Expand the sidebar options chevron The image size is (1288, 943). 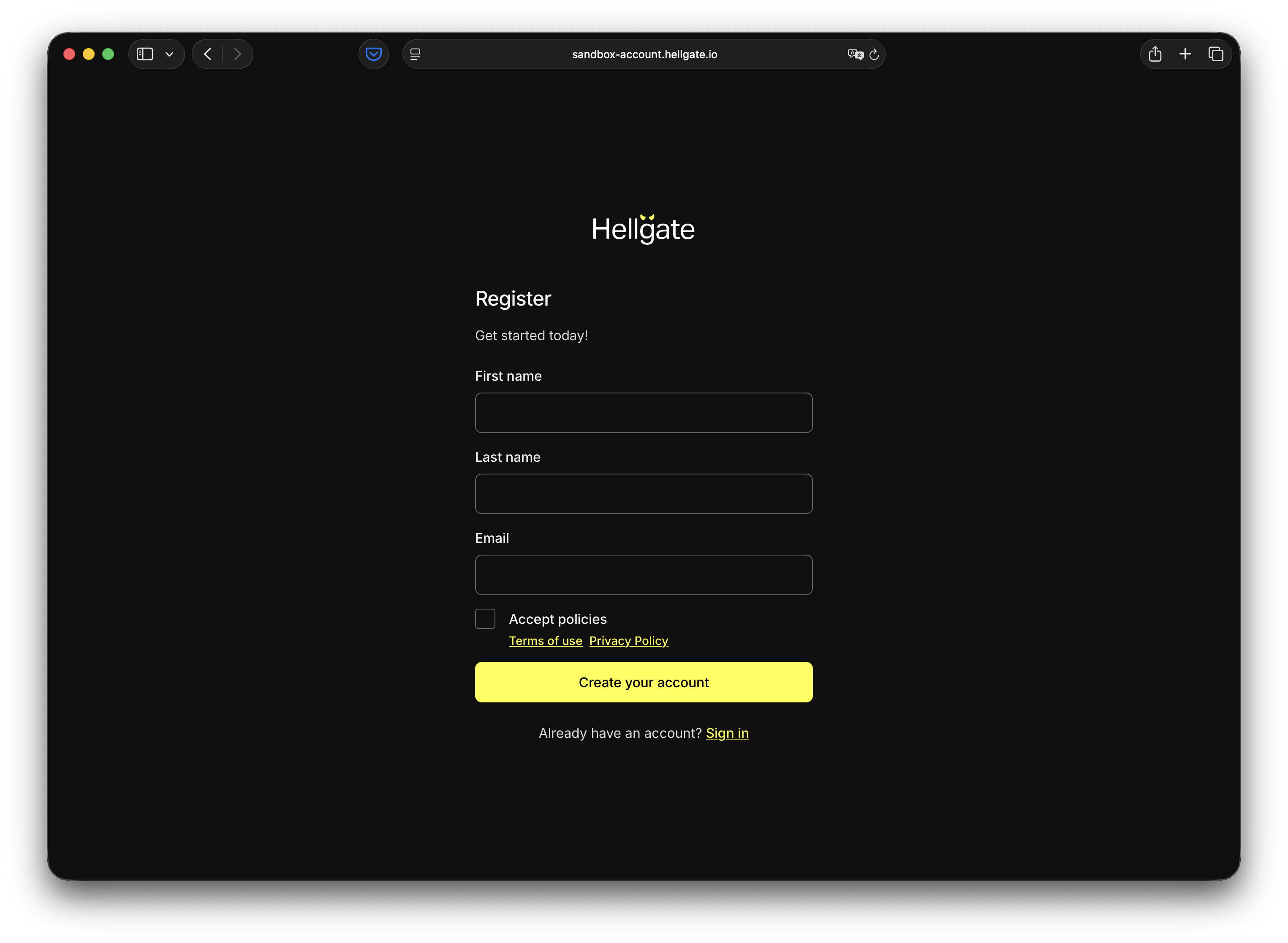[x=168, y=54]
